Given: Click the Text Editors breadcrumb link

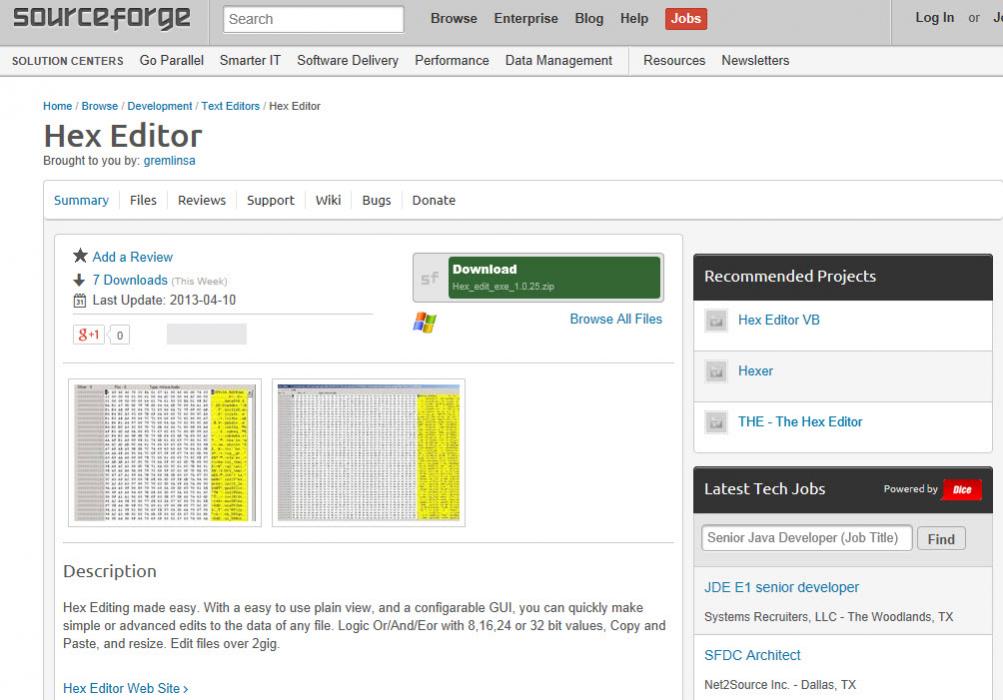Looking at the screenshot, I should (230, 106).
